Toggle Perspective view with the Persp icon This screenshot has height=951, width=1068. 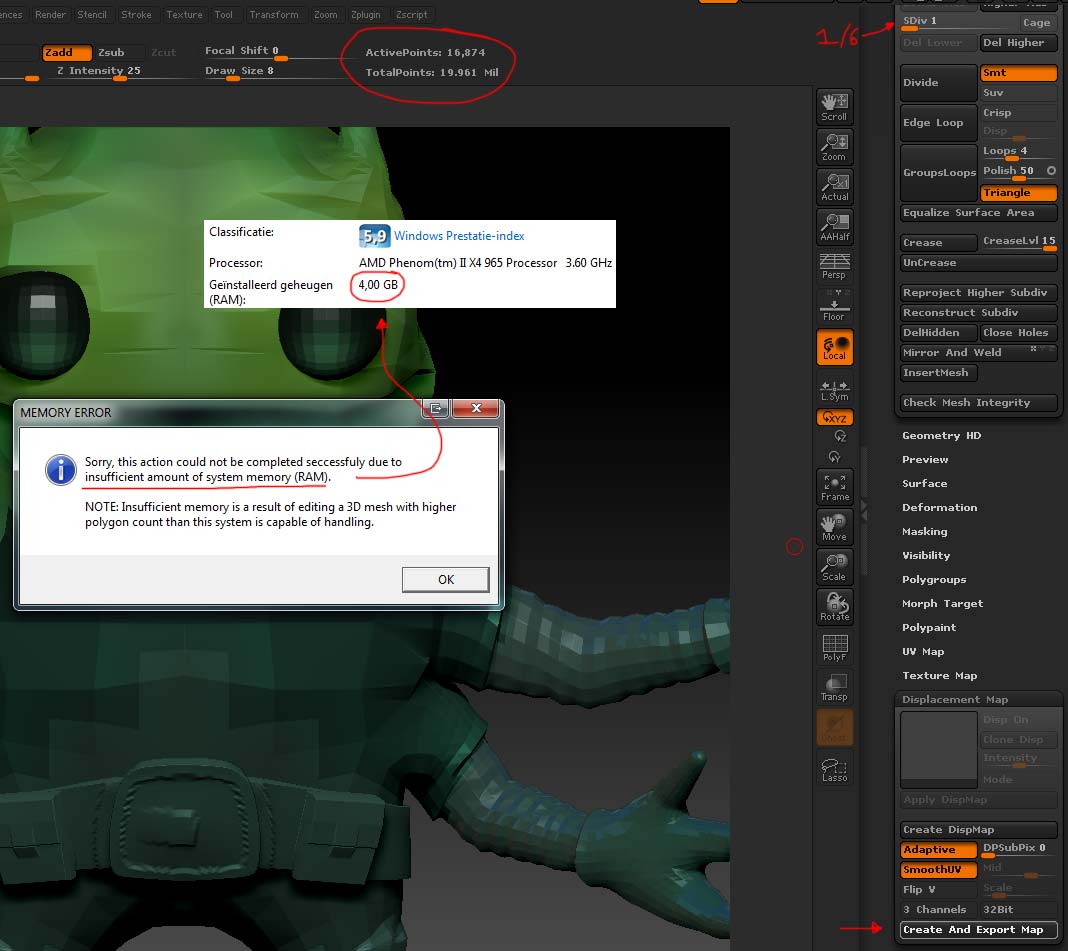coord(834,264)
